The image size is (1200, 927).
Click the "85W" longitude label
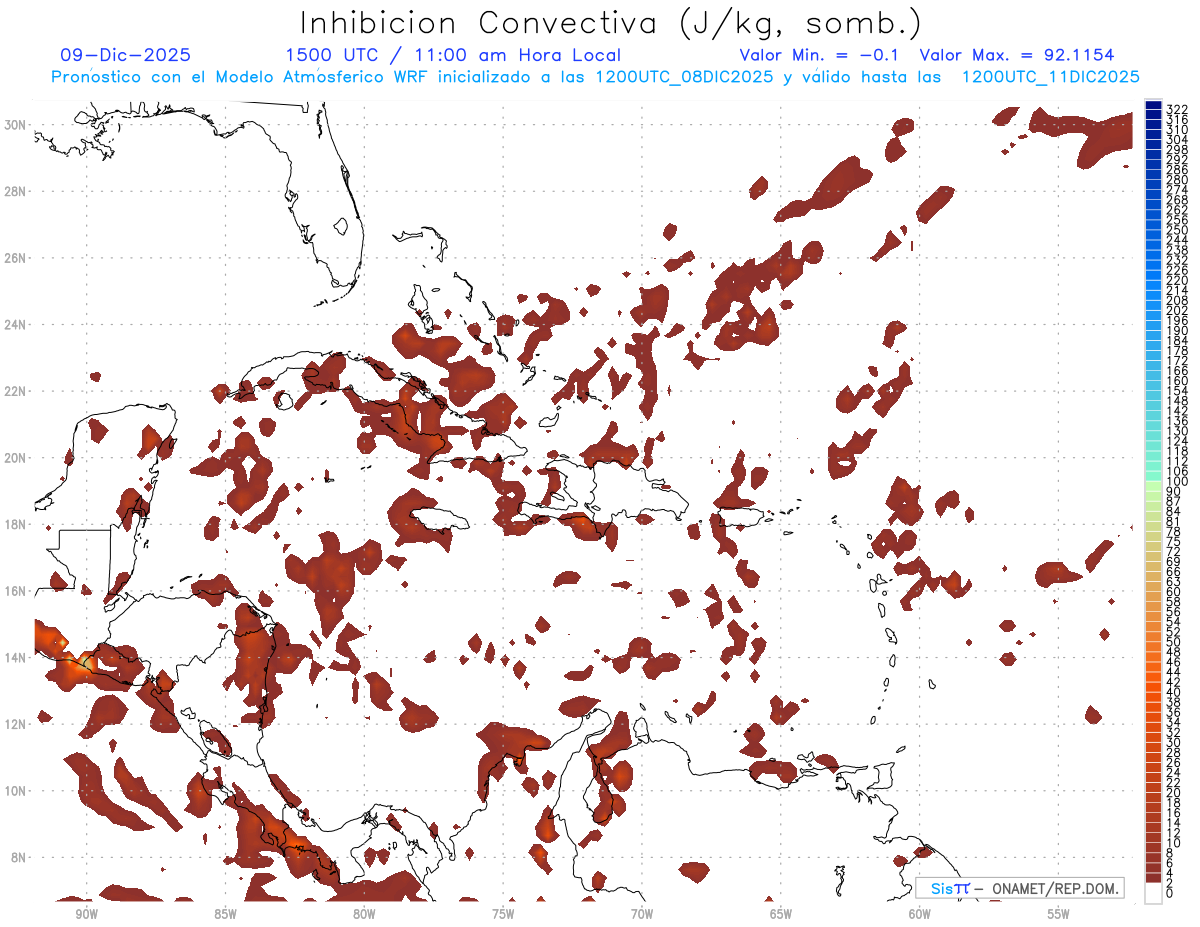(225, 914)
